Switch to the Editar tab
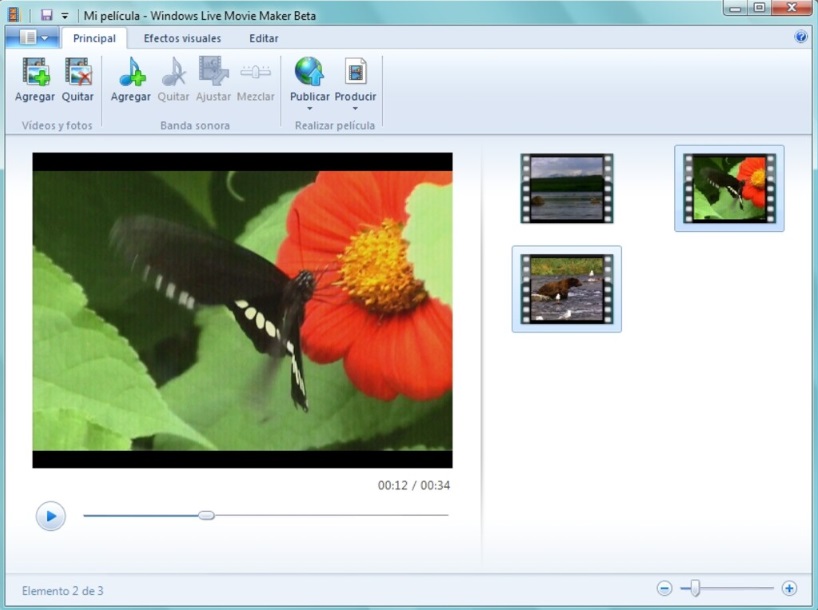This screenshot has height=610, width=818. (264, 38)
